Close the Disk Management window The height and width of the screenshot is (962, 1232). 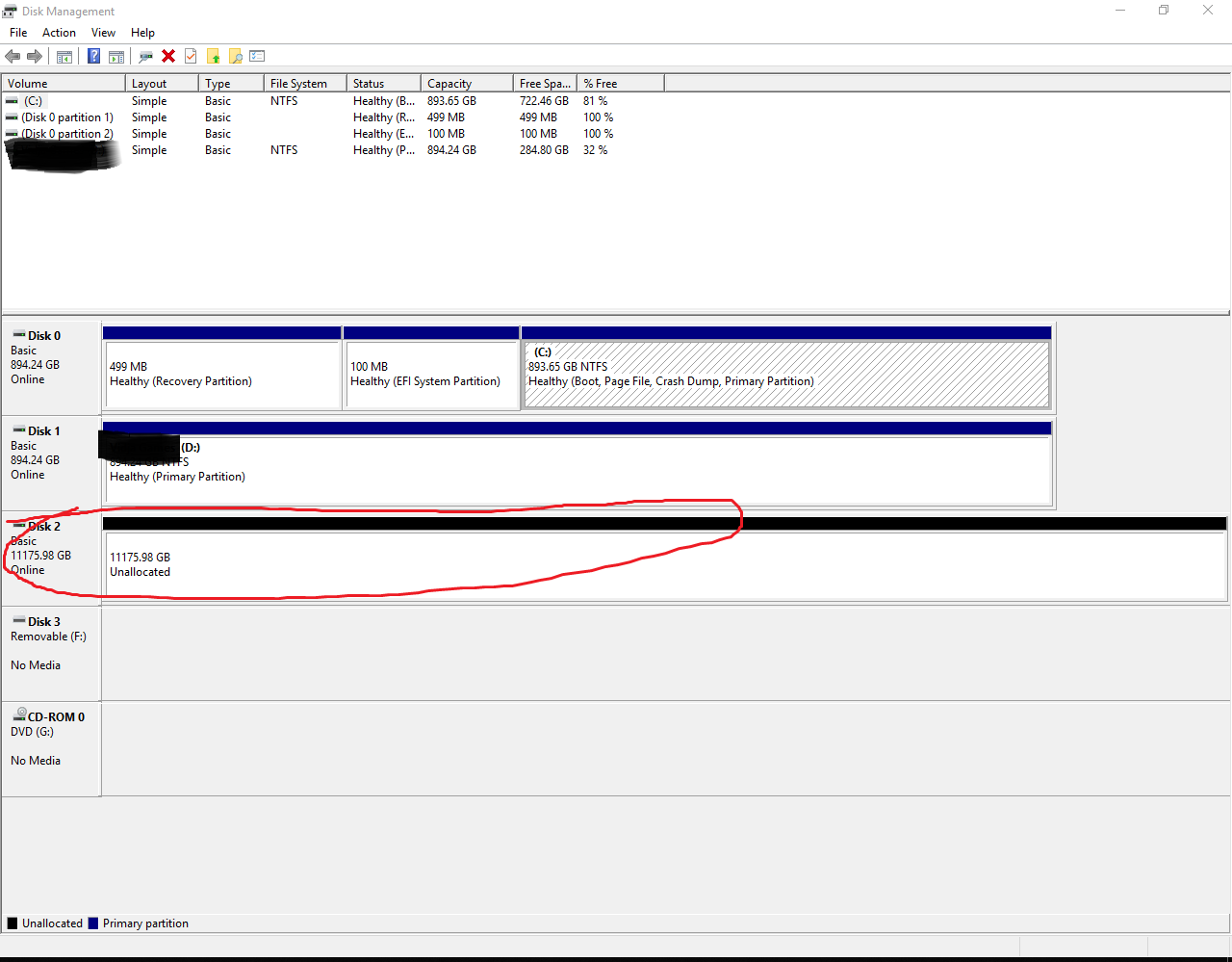coord(1208,11)
